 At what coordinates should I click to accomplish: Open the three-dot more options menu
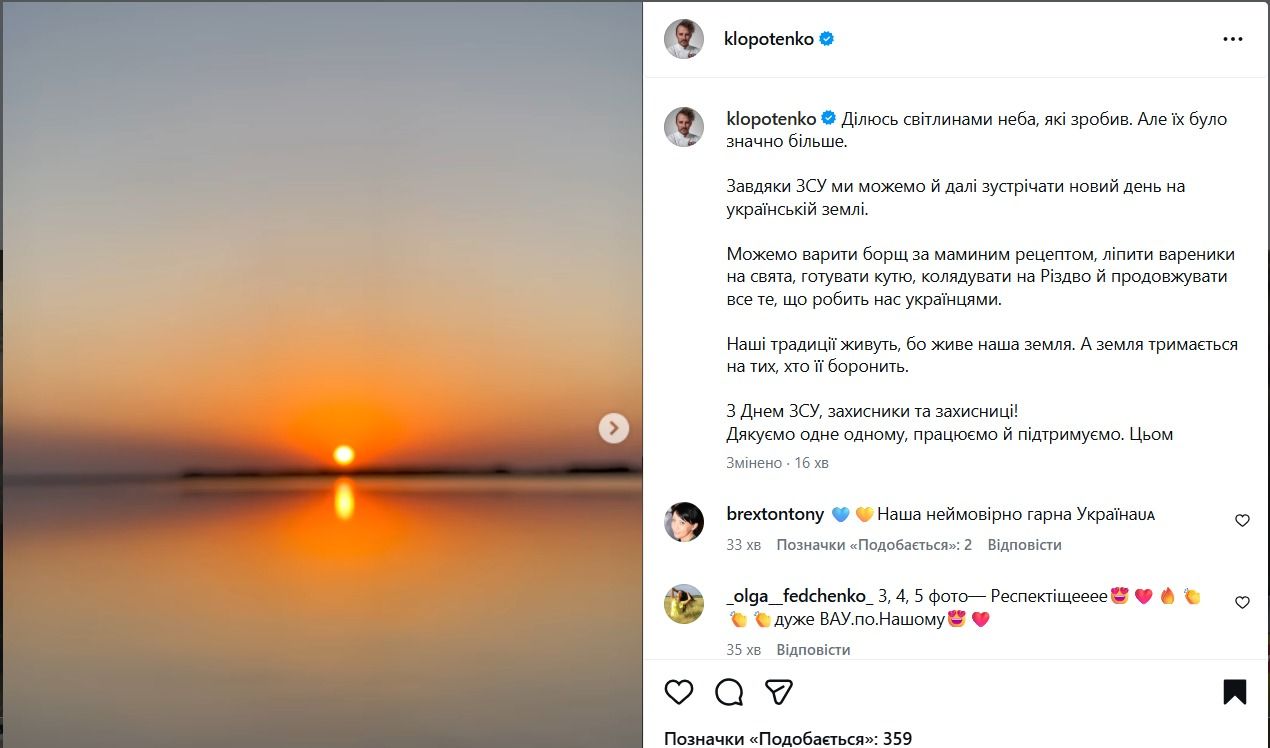click(1232, 40)
